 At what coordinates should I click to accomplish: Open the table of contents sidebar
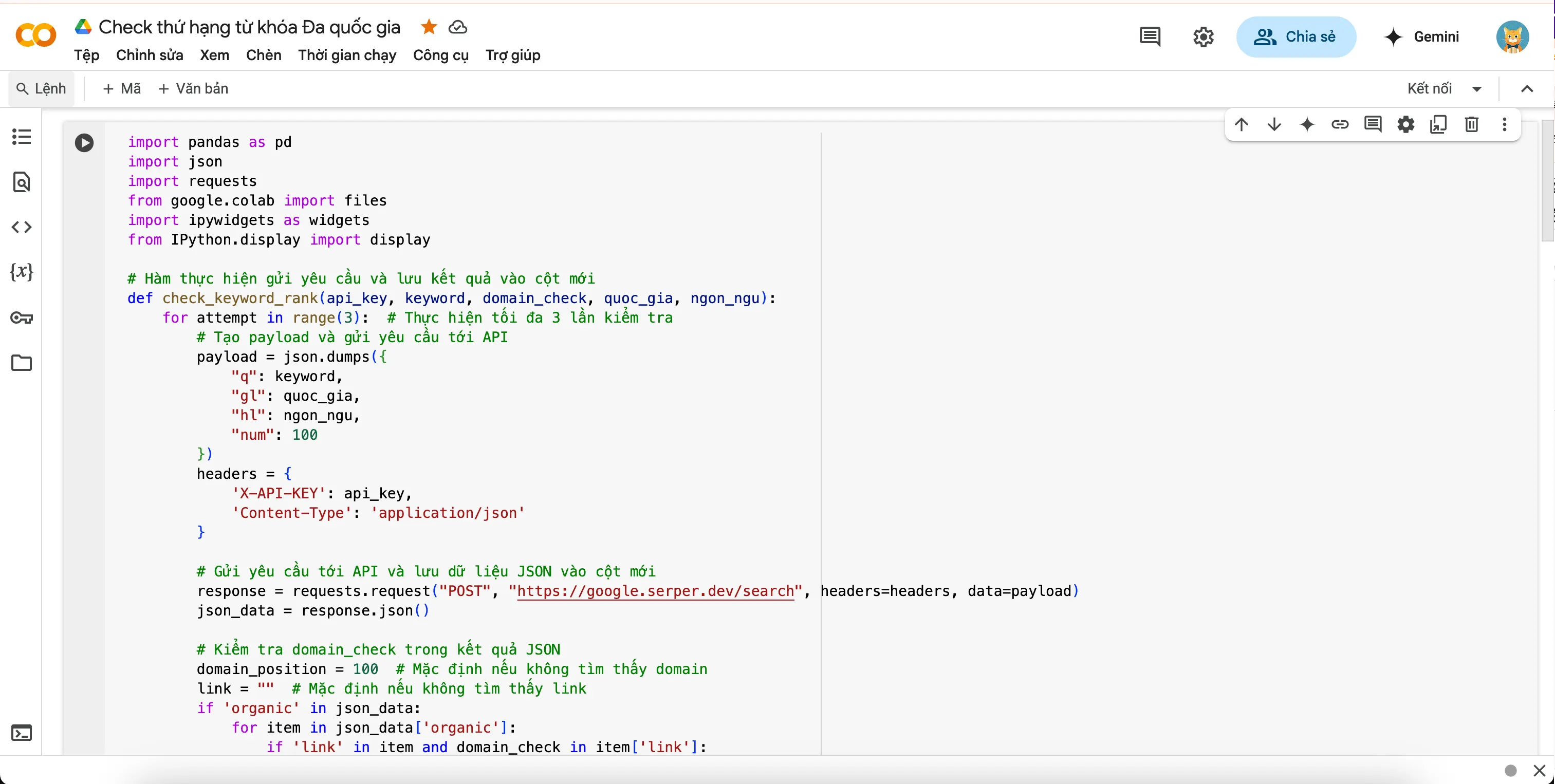[x=22, y=137]
